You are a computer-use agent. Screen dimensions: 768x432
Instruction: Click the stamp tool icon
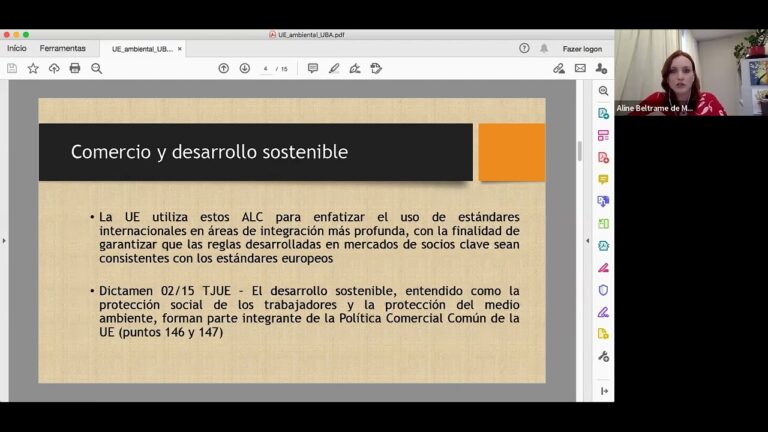click(x=376, y=69)
